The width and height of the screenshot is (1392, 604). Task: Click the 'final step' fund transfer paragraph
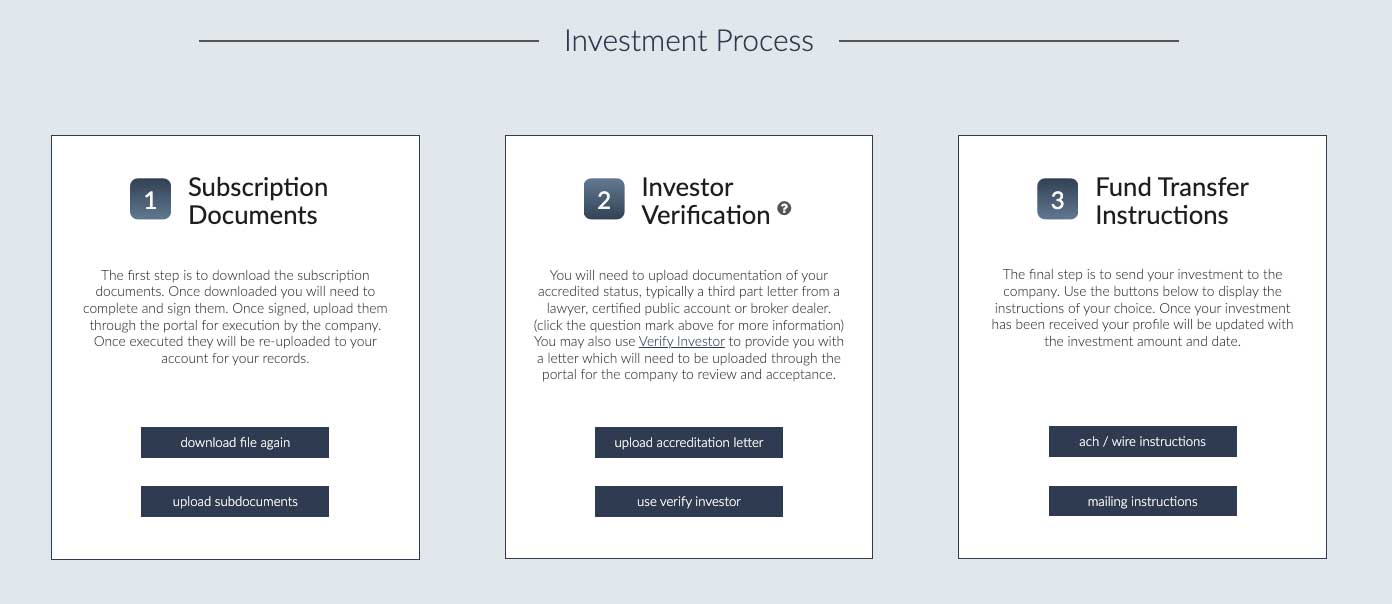1143,308
